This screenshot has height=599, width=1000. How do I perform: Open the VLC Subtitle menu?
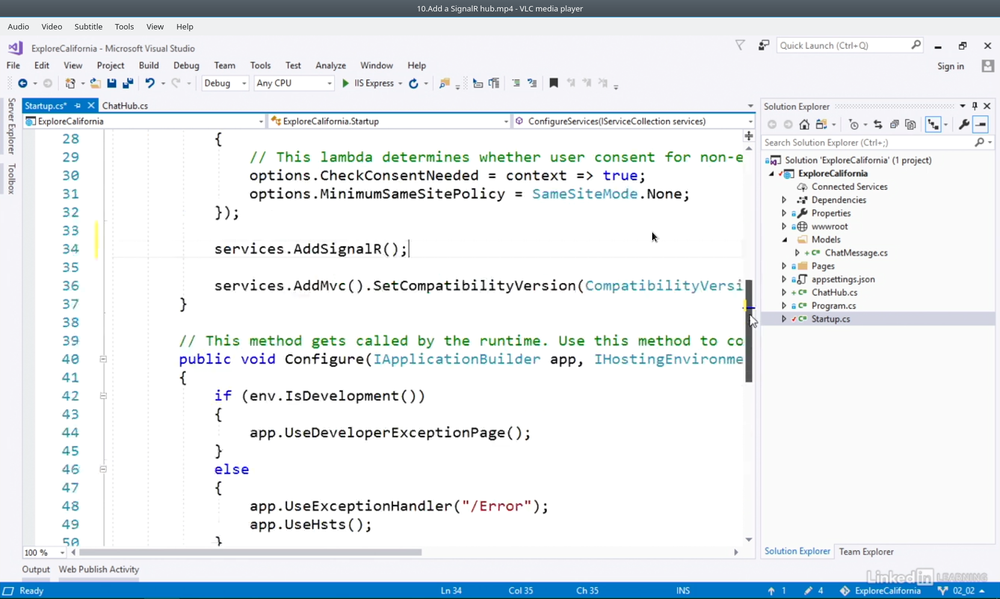pos(88,27)
